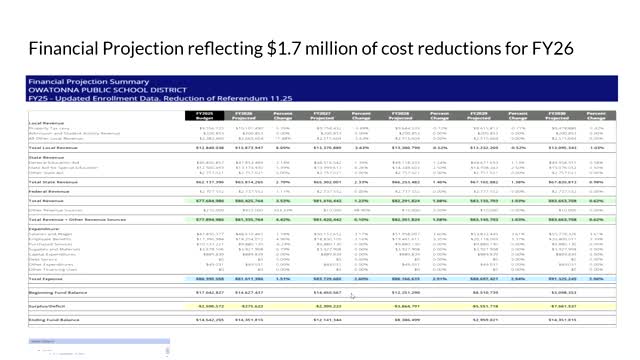Select the 'FY2030 Projected' column header
The width and height of the screenshot is (640, 360).
pyautogui.click(x=557, y=116)
